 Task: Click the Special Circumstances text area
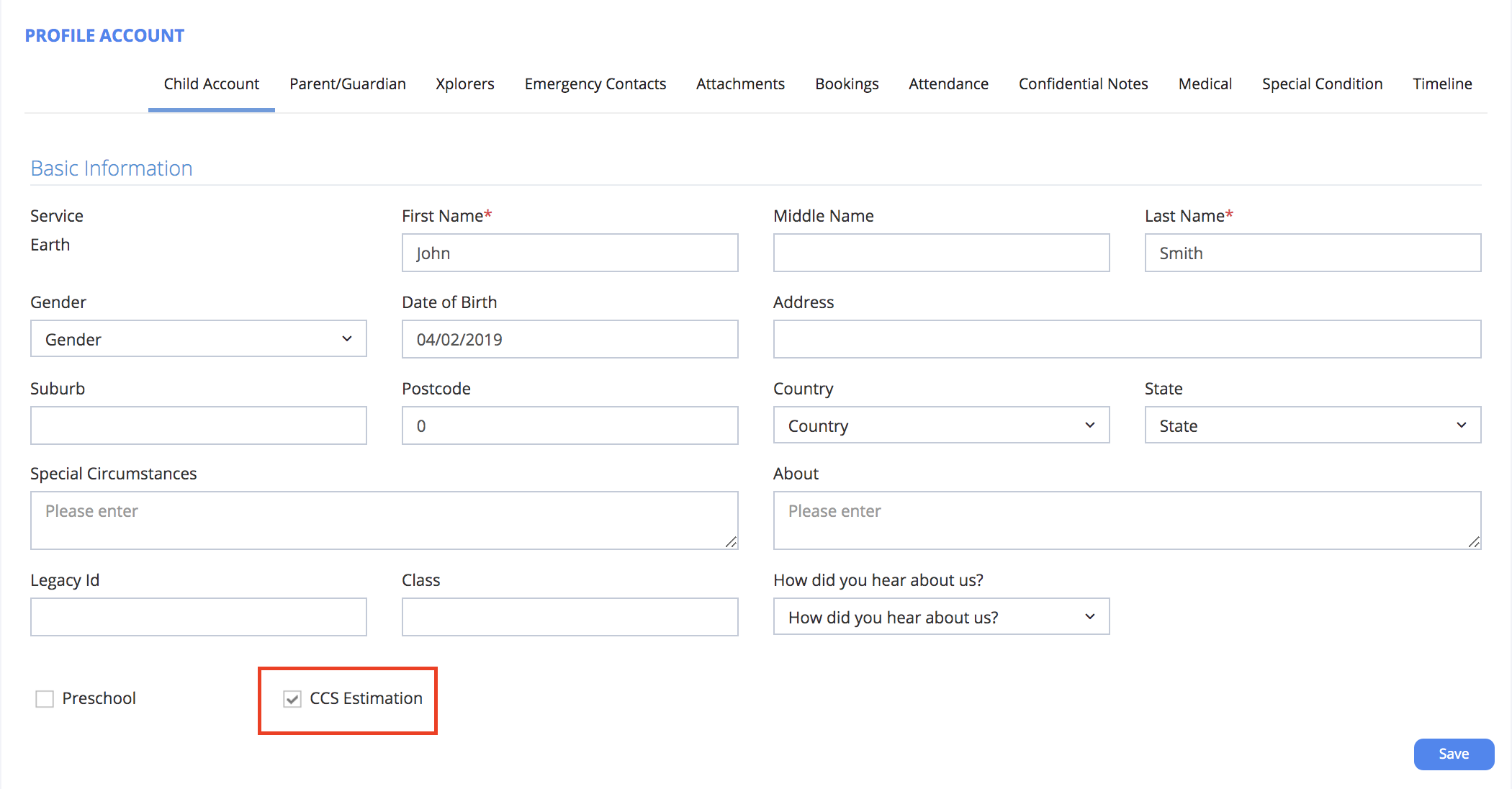click(384, 520)
